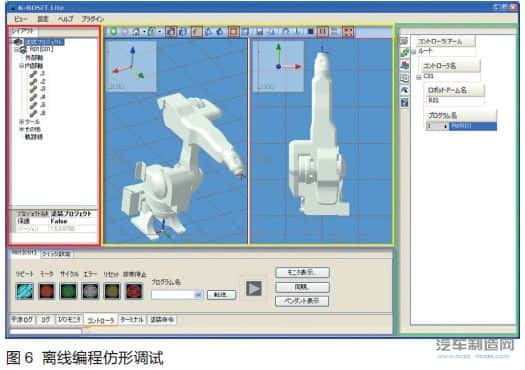Click the orange highlighted toolbar icon

click(234, 32)
